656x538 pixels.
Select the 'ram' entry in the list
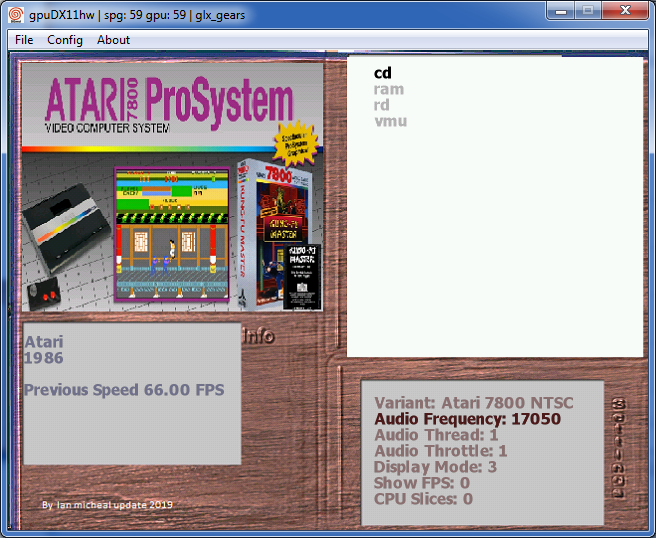[389, 89]
